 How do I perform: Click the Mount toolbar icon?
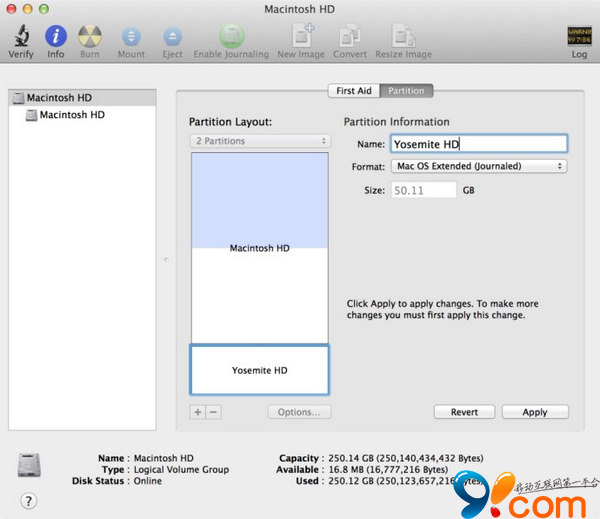(x=131, y=36)
